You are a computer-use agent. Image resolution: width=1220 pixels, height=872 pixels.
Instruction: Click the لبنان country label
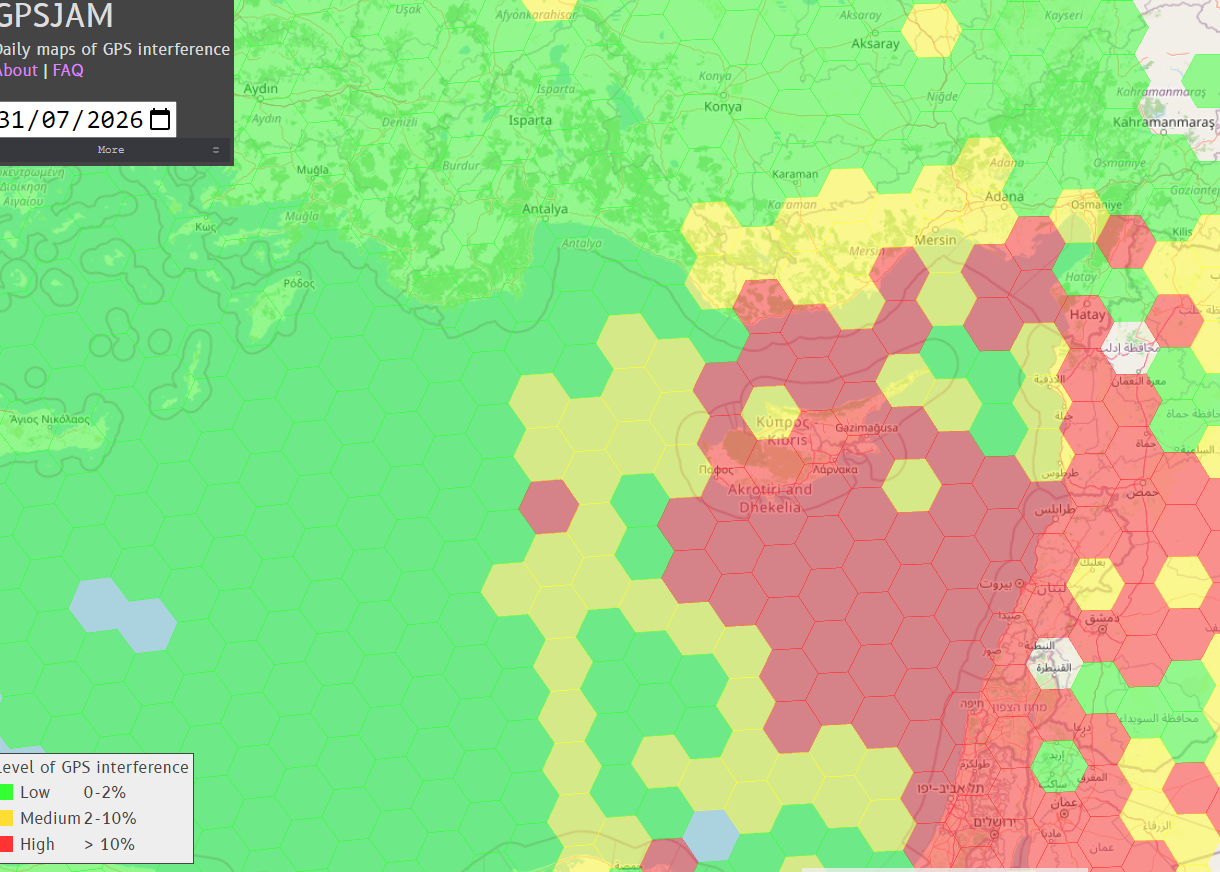(1050, 590)
